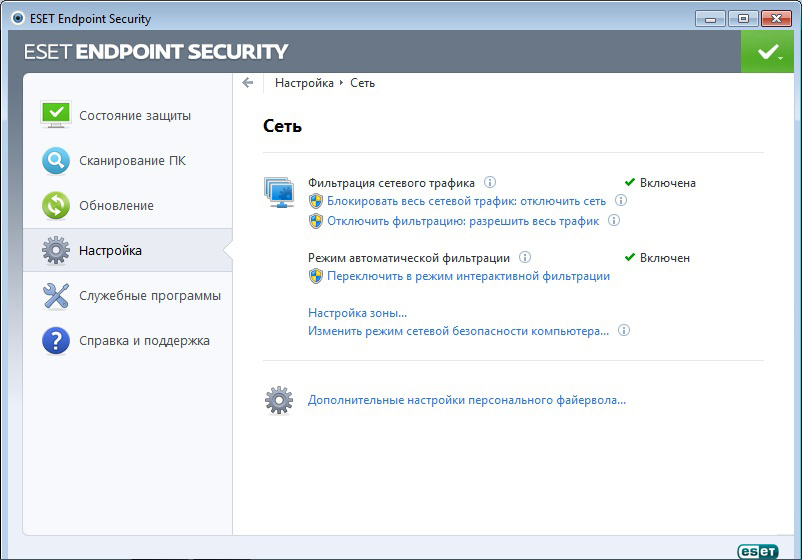Viewport: 802px width, 560px height.
Task: Click info icon next to Фильтрация сетевого трафика
Action: tap(490, 183)
